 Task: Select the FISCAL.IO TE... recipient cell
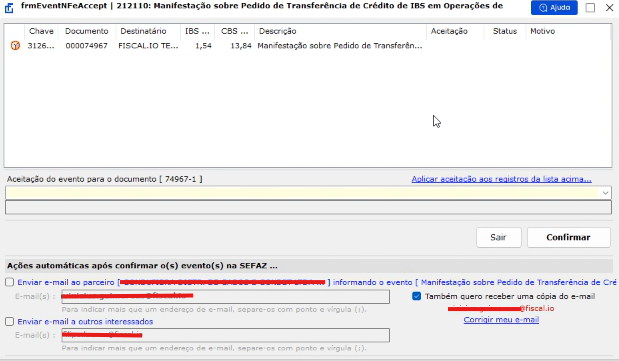click(148, 46)
